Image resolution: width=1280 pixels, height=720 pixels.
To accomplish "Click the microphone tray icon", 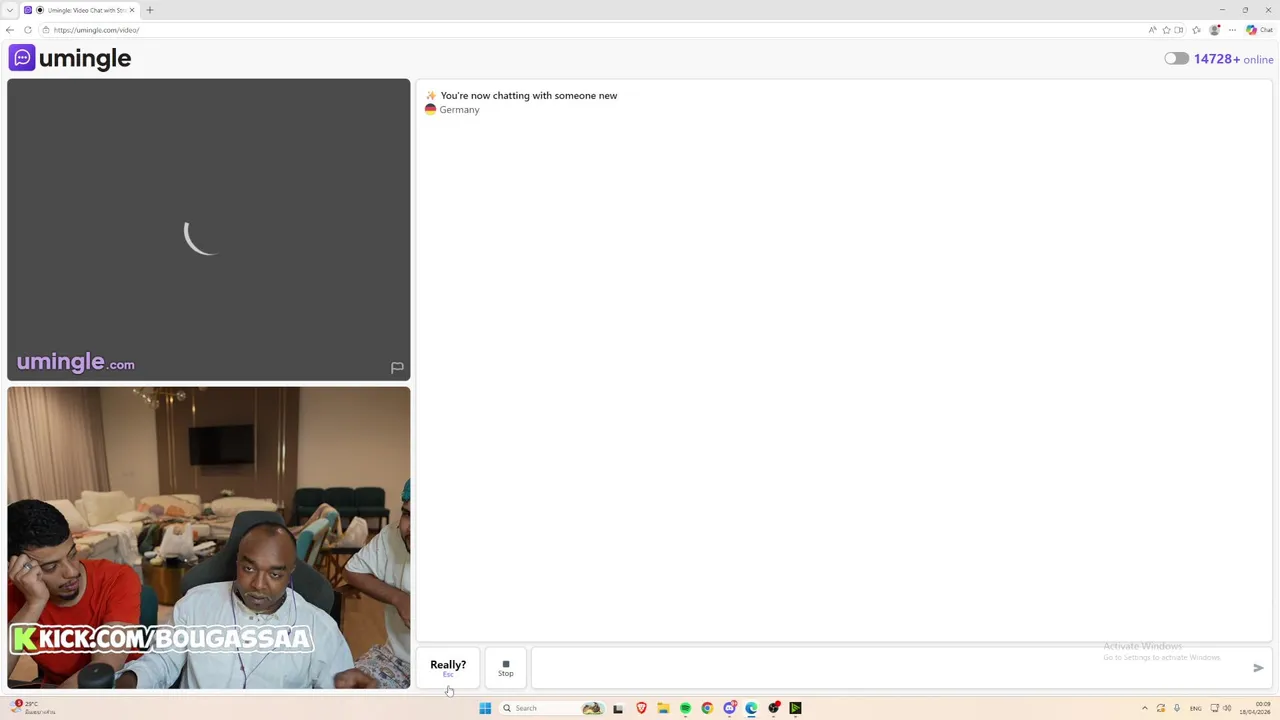I will 1177,708.
